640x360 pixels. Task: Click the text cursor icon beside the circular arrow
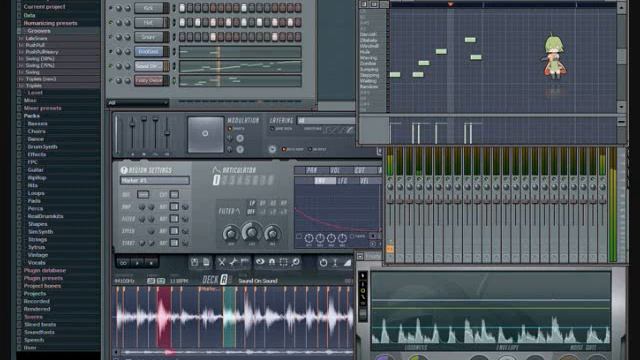(x=335, y=262)
